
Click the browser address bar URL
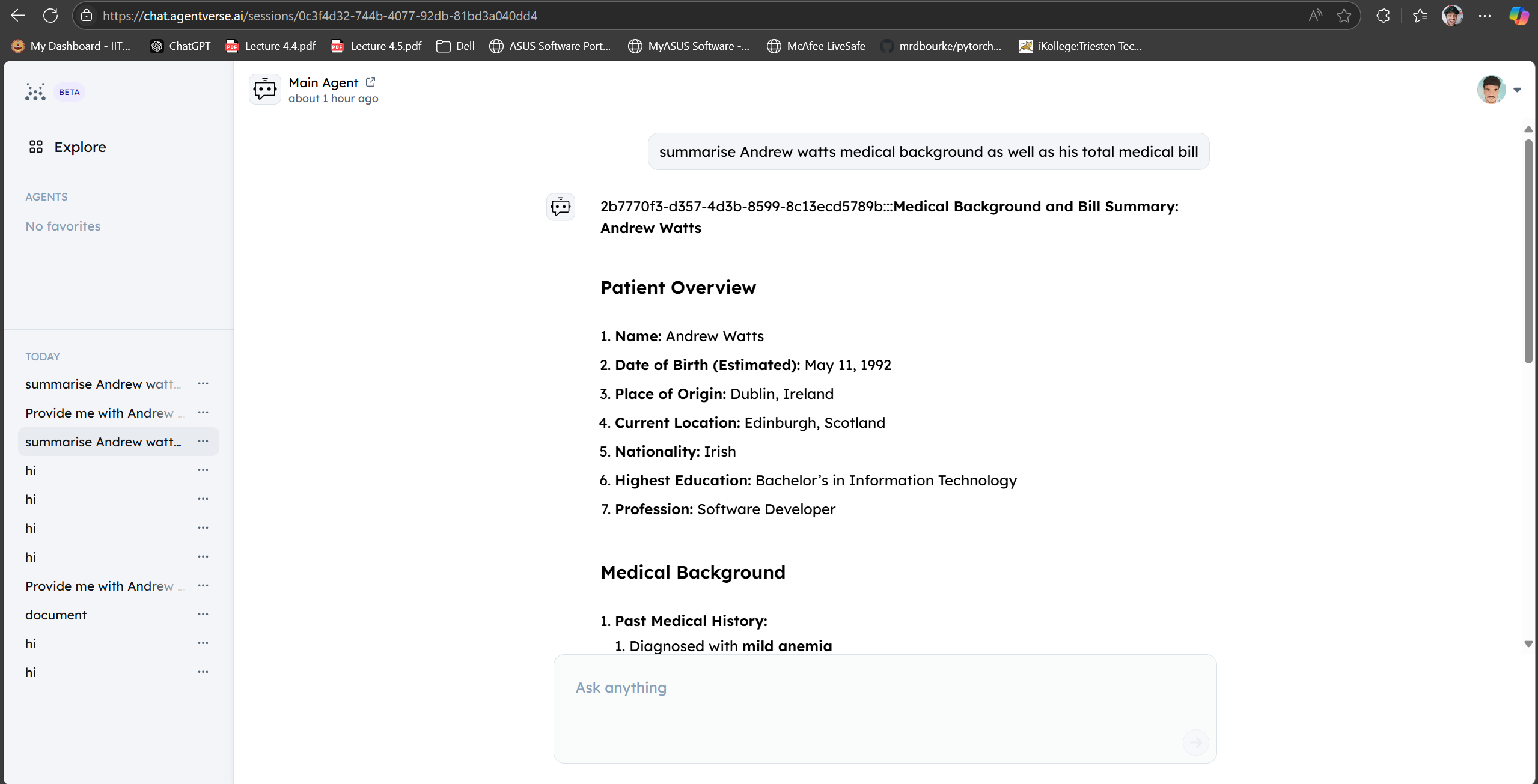pyautogui.click(x=320, y=16)
